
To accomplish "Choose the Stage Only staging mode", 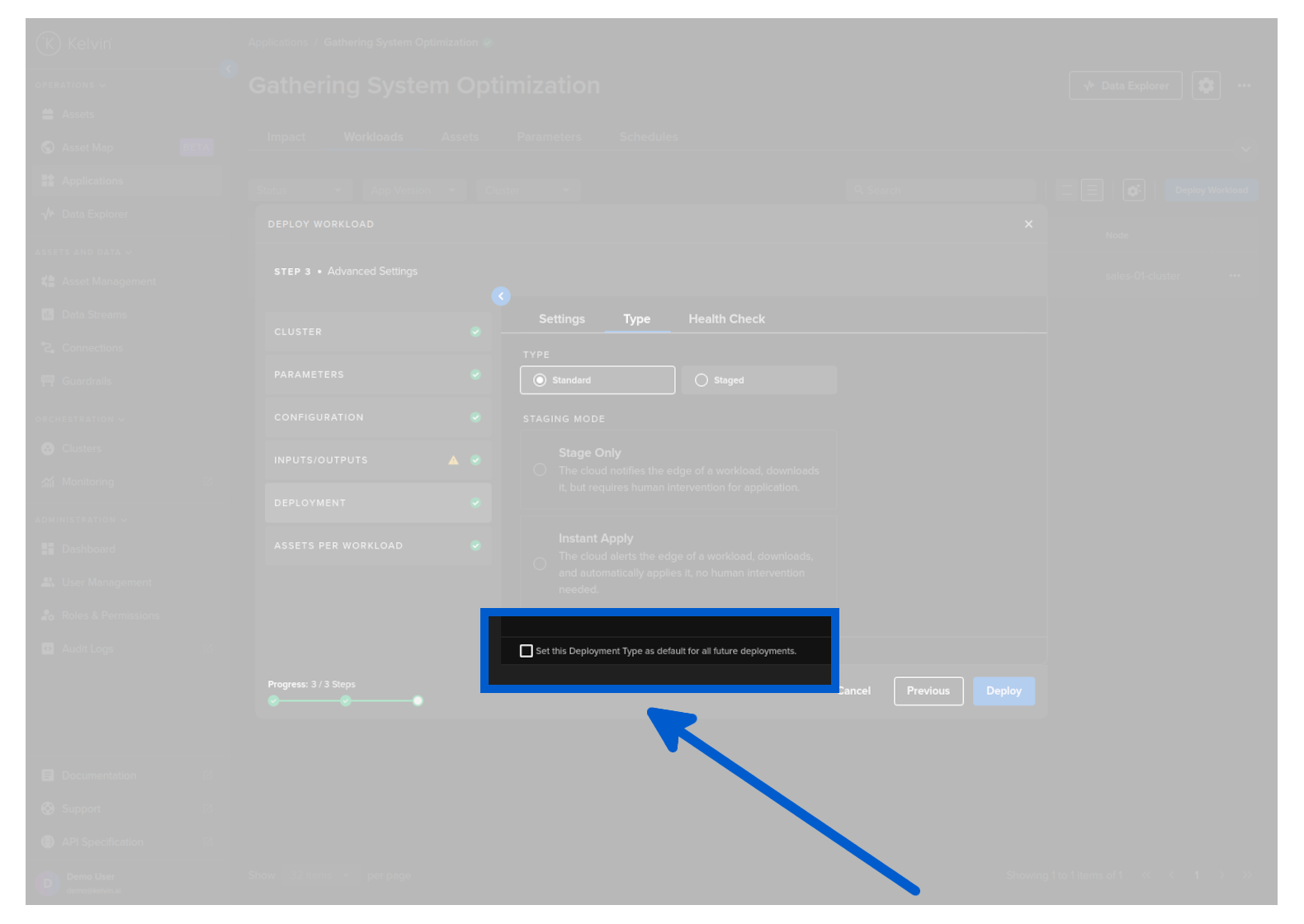I will point(540,469).
